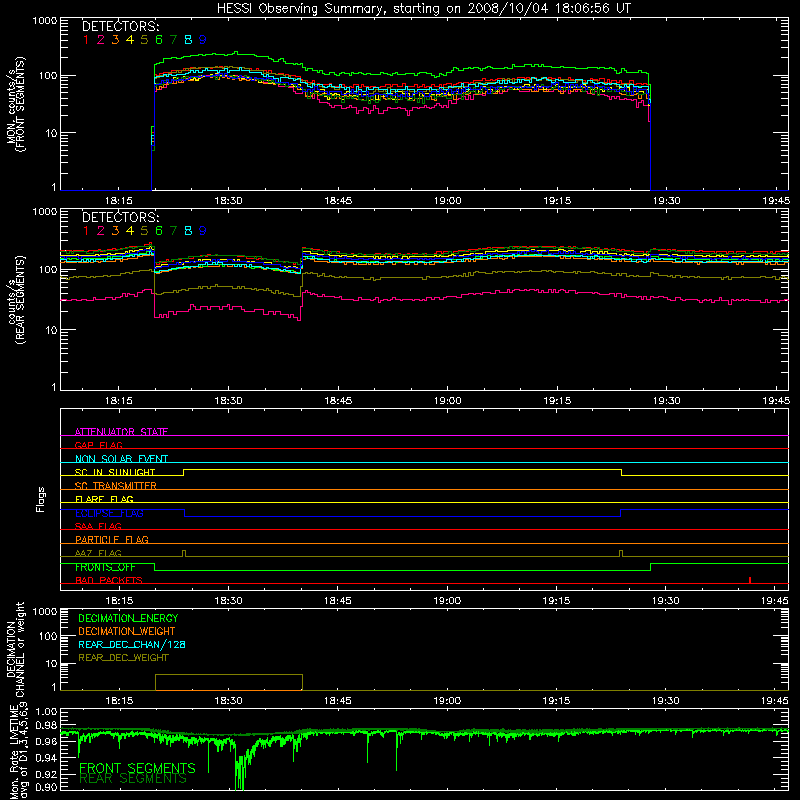Screen dimensions: 800x800
Task: Click the BAD_PACKETS flag label
Action: pos(109,580)
